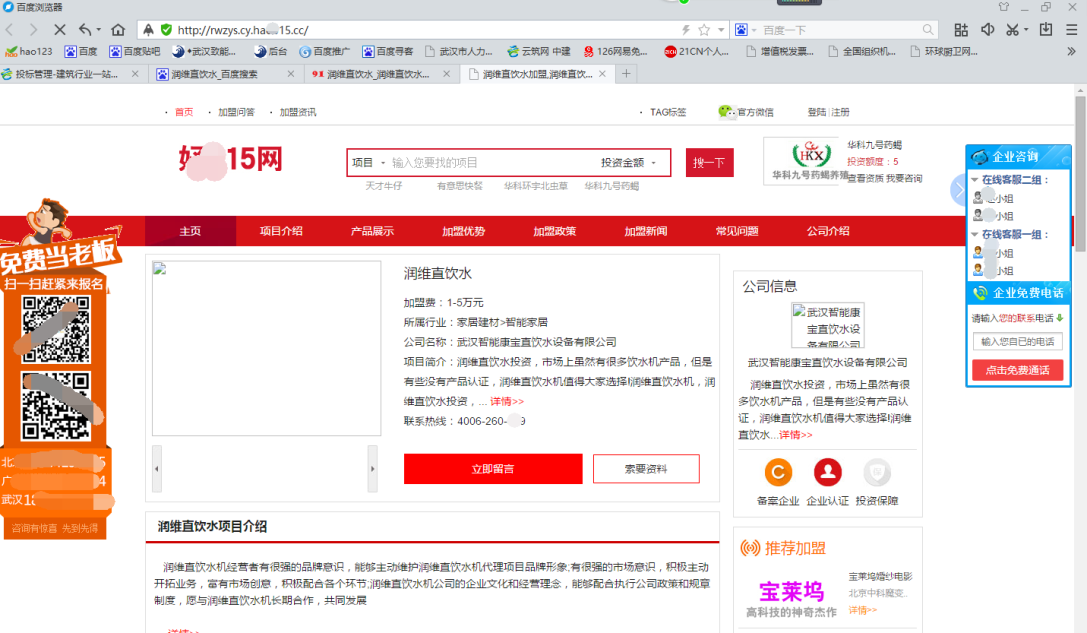Open a new tab with the plus button
The height and width of the screenshot is (633, 1087).
626,73
